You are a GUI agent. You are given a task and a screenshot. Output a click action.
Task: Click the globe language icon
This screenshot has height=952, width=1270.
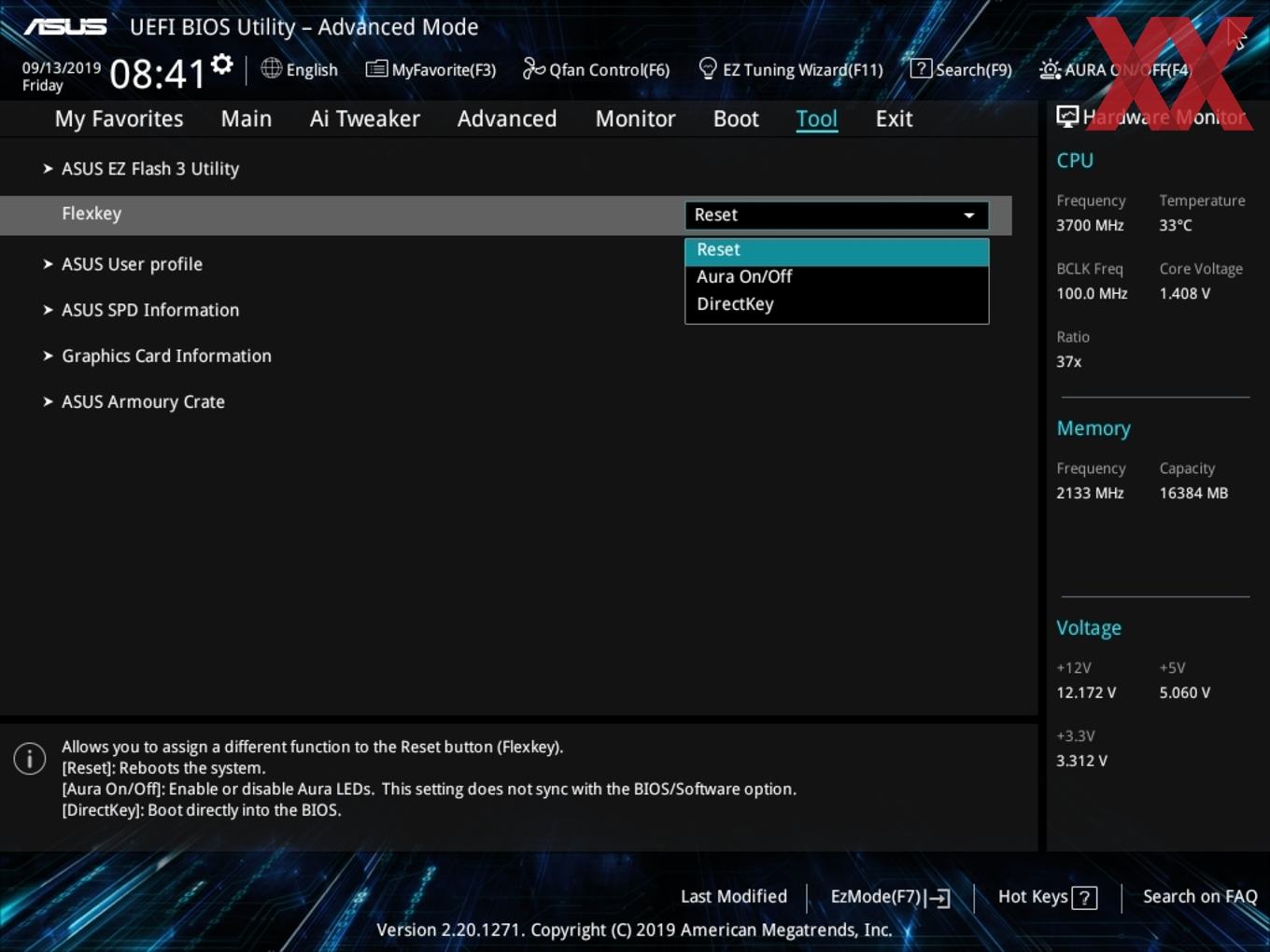point(271,68)
